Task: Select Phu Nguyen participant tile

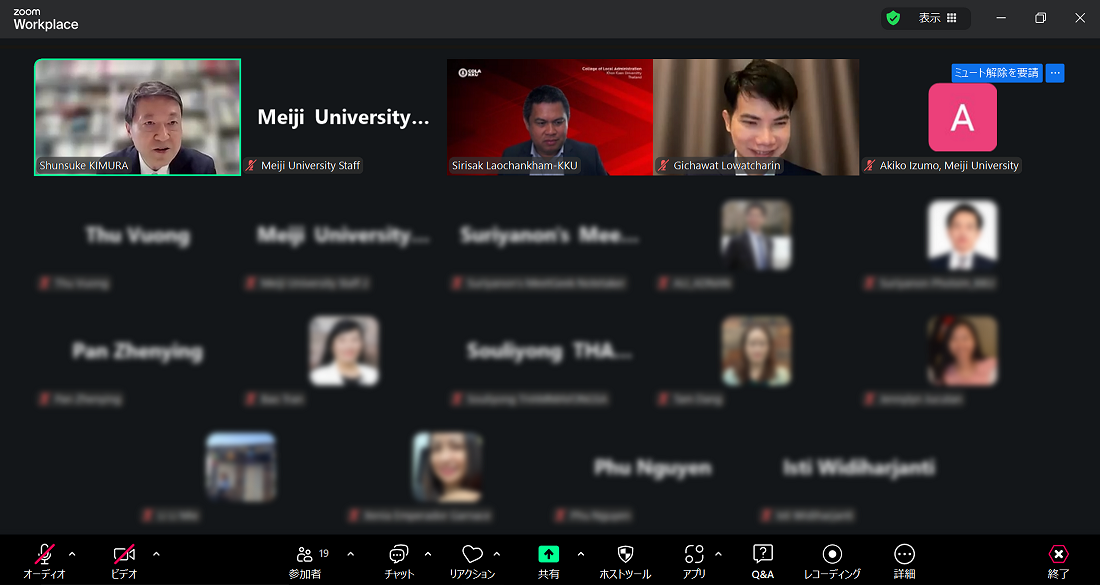Action: (x=653, y=468)
